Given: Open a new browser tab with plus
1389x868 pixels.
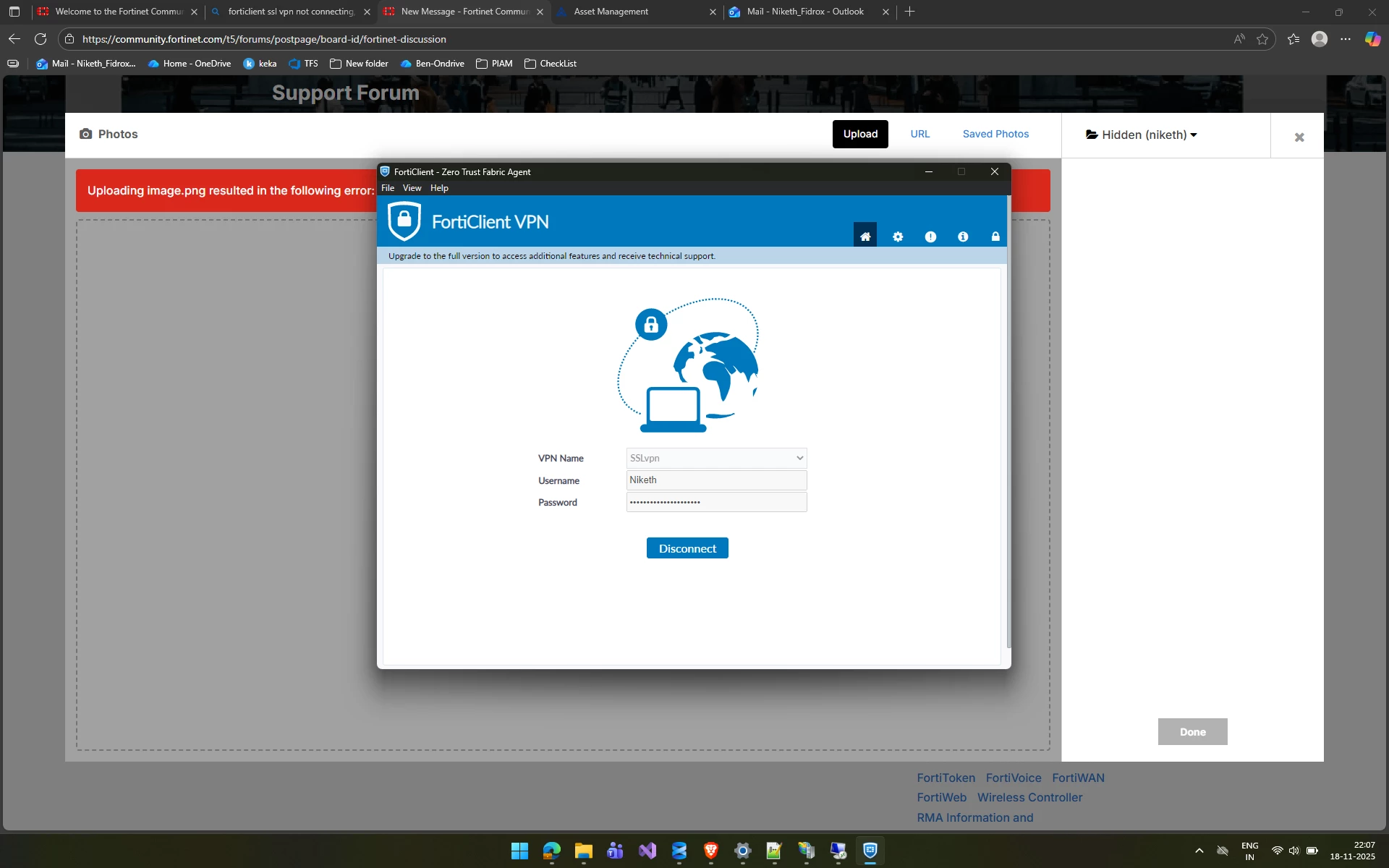Looking at the screenshot, I should point(909,12).
